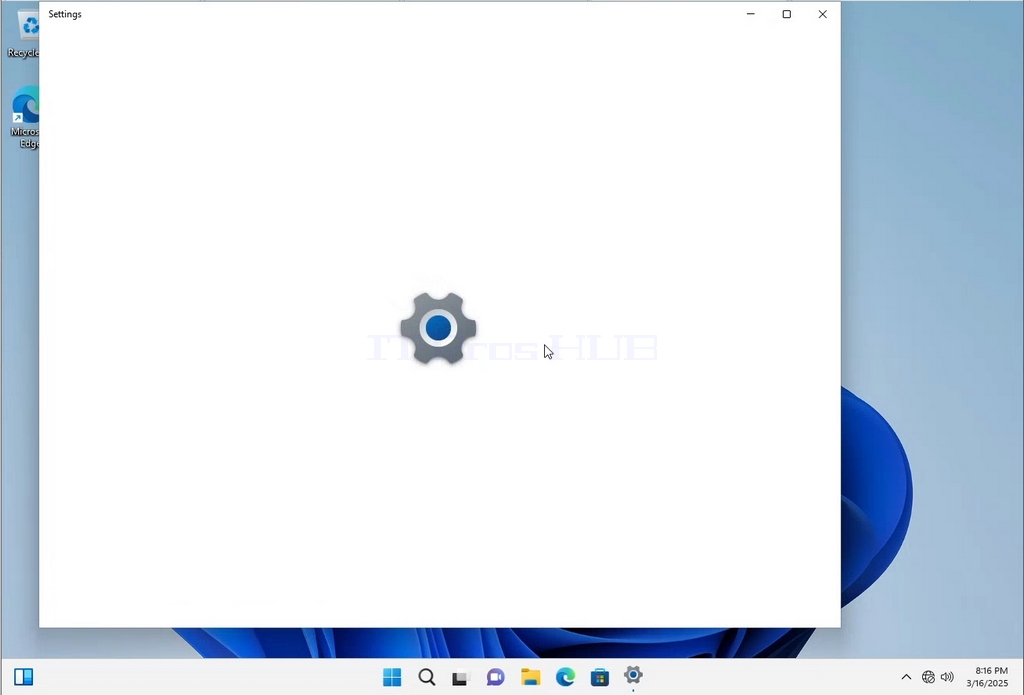Show hidden system tray icons
This screenshot has width=1024, height=695.
pyautogui.click(x=906, y=677)
